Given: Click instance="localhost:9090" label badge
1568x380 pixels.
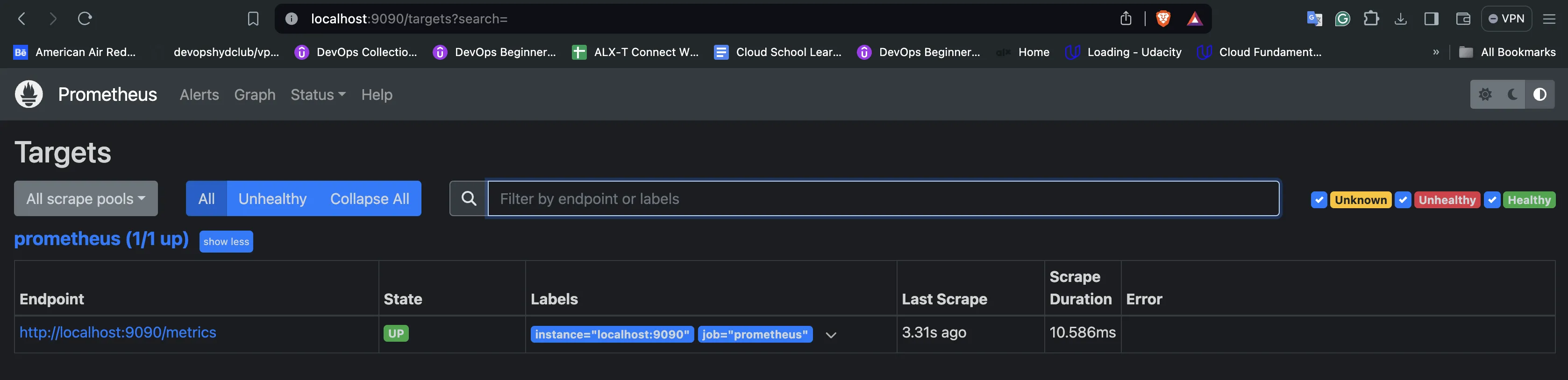Looking at the screenshot, I should [x=612, y=334].
